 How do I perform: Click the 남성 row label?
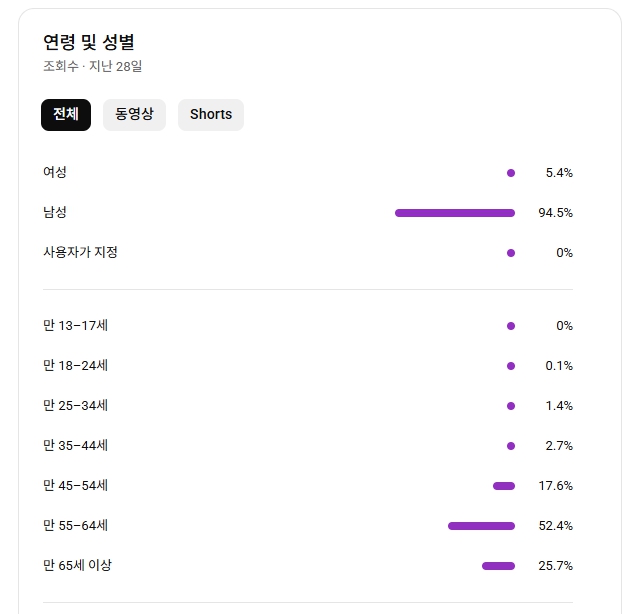(55, 212)
